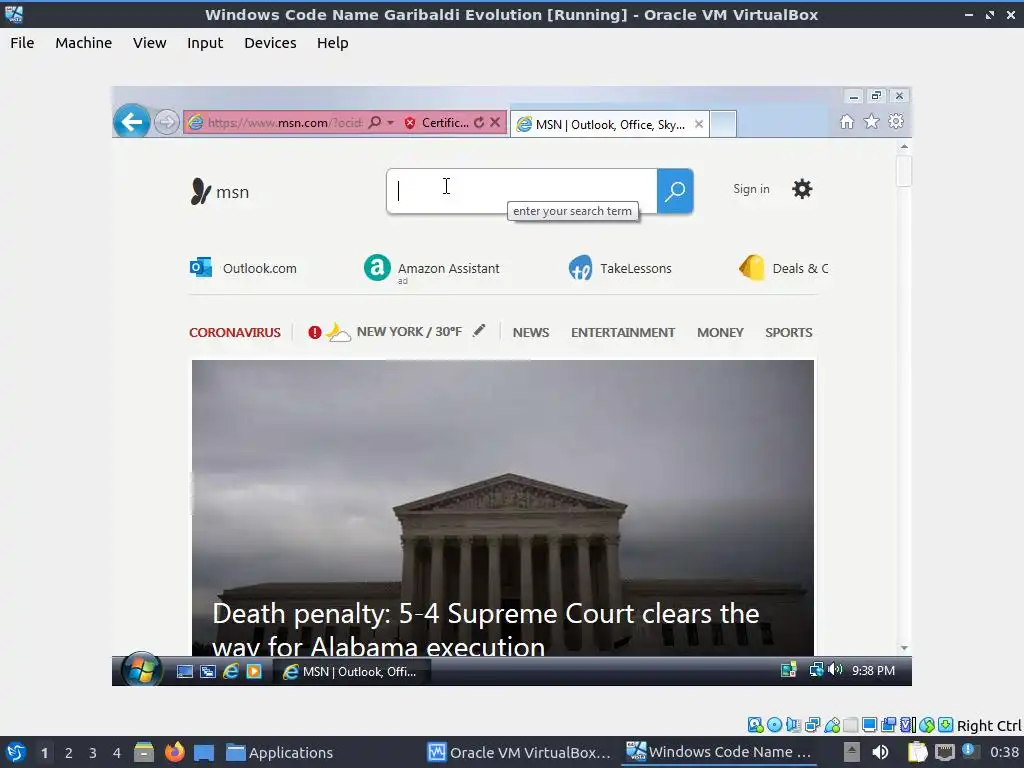
Task: Click the VirtualBox audio status icon
Action: pyautogui.click(x=793, y=725)
